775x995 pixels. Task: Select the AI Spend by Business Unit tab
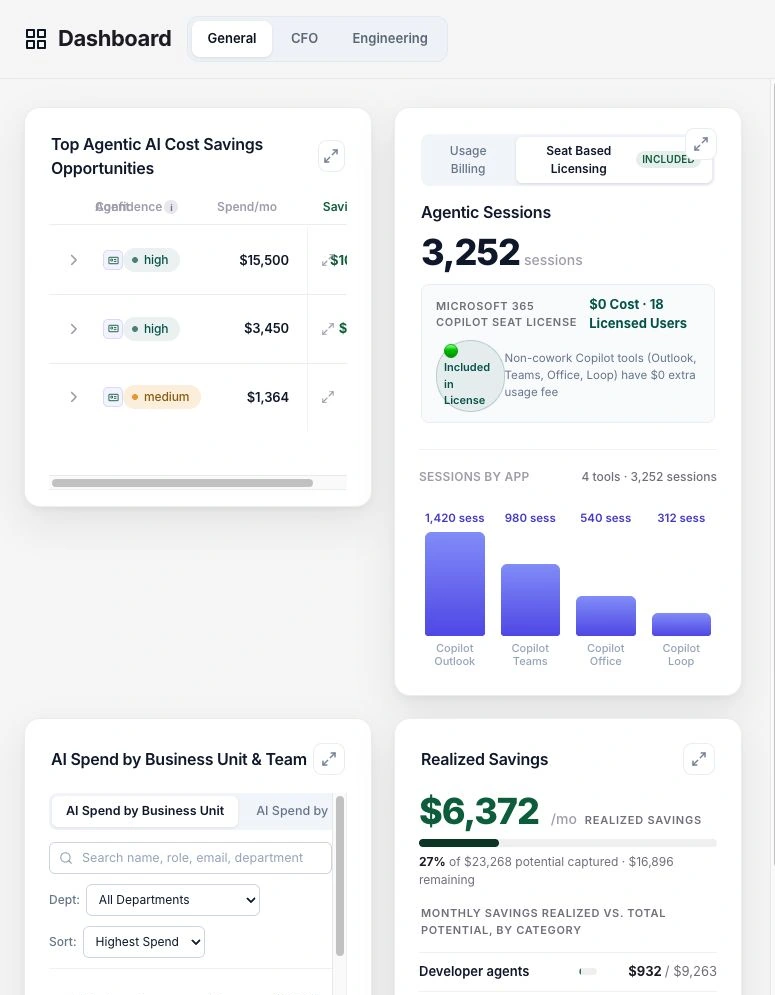click(x=145, y=811)
